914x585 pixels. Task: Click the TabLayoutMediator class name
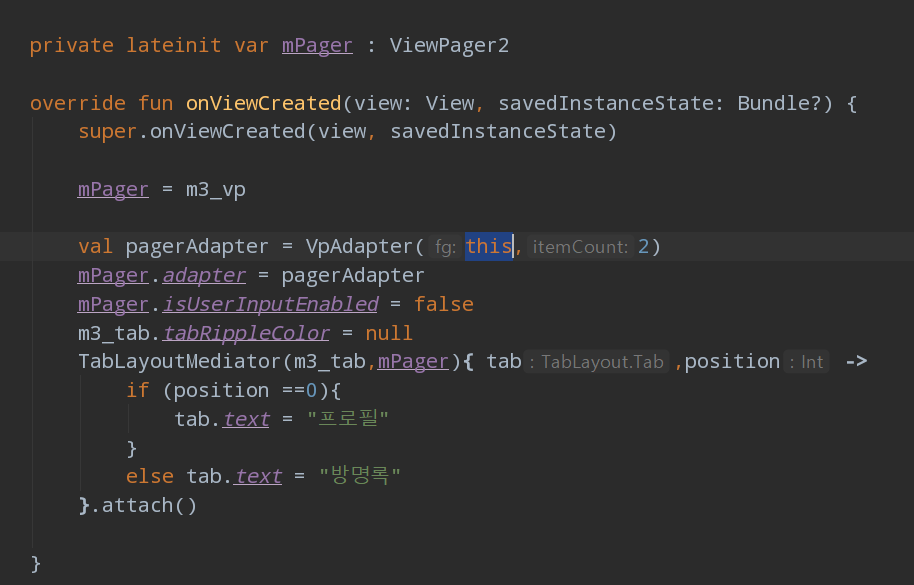[180, 362]
